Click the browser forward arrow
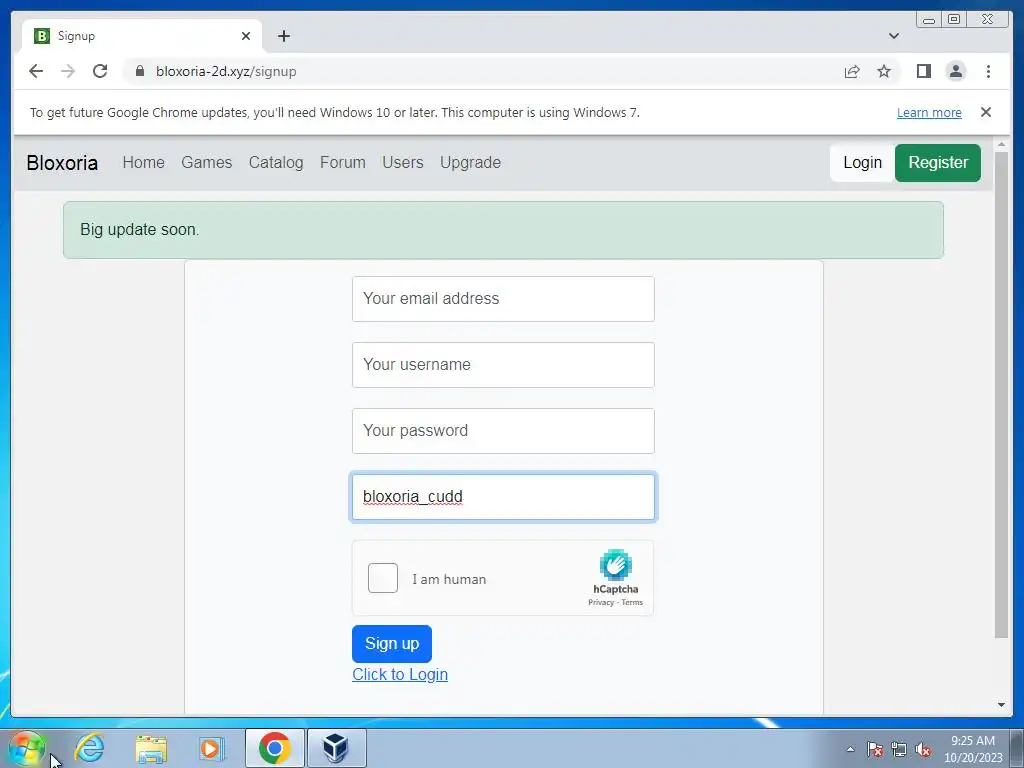This screenshot has width=1024, height=768. tap(68, 71)
